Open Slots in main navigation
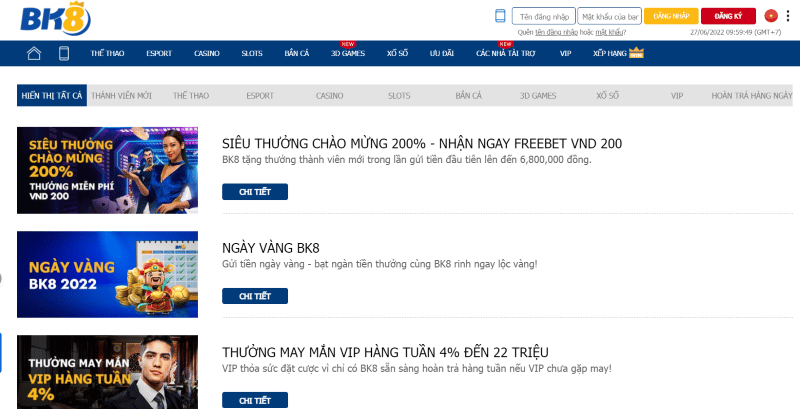Viewport: 800px width, 409px height. coord(252,53)
